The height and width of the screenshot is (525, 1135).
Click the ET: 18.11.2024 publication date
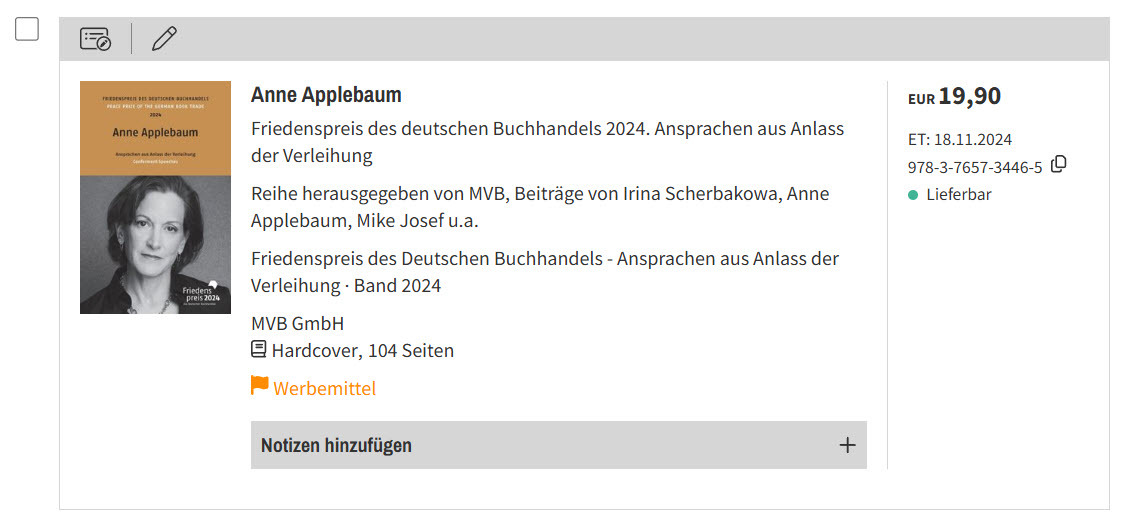(960, 140)
